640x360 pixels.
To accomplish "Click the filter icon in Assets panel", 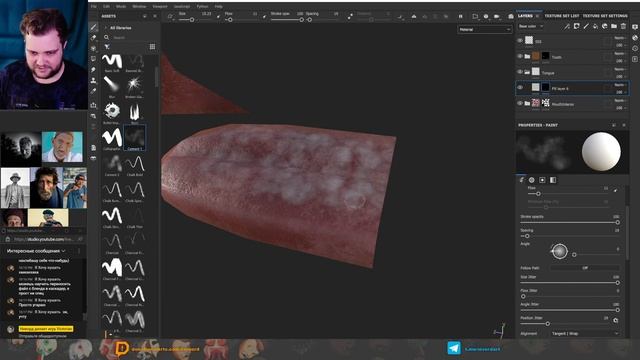I will pyautogui.click(x=107, y=47).
